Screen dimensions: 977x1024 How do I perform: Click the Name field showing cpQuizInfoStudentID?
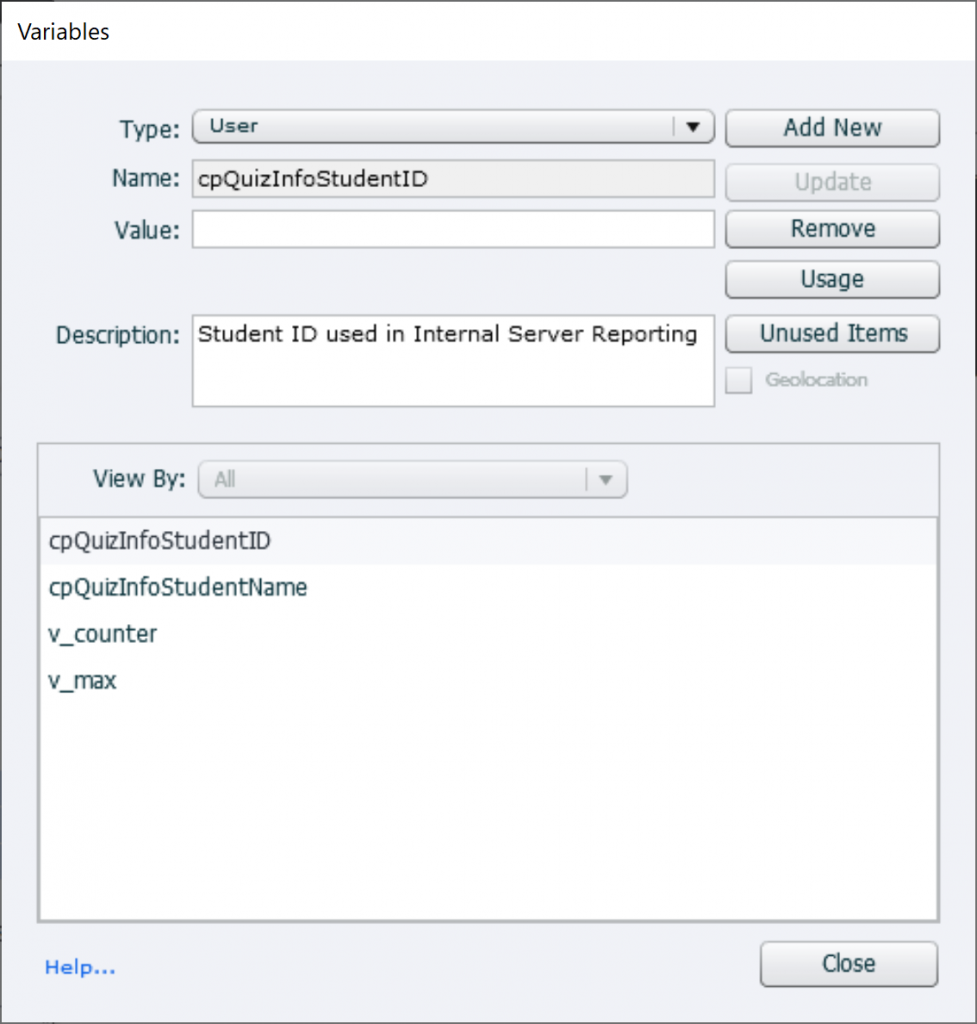pos(453,179)
